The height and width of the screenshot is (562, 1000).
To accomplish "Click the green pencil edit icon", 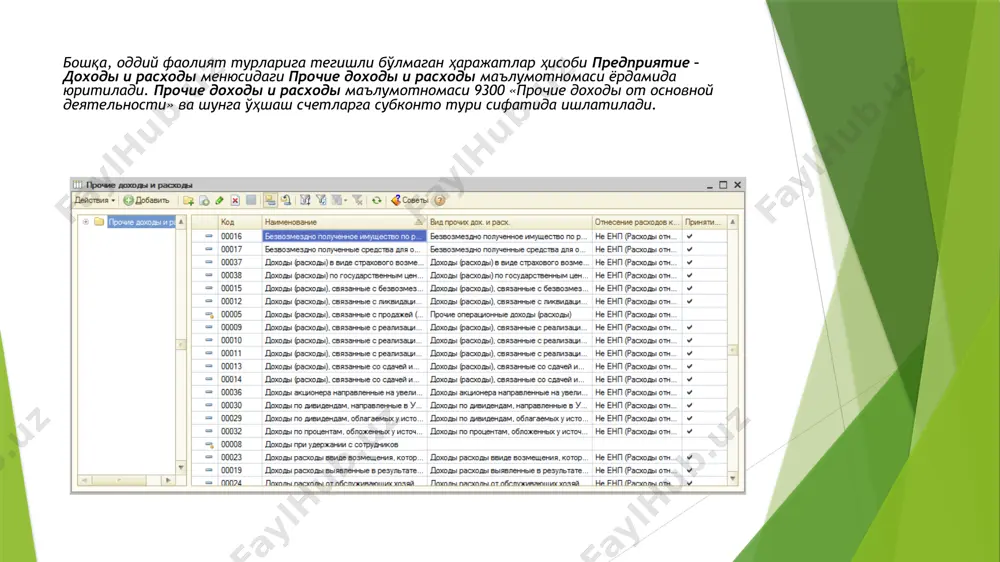I will click(219, 200).
